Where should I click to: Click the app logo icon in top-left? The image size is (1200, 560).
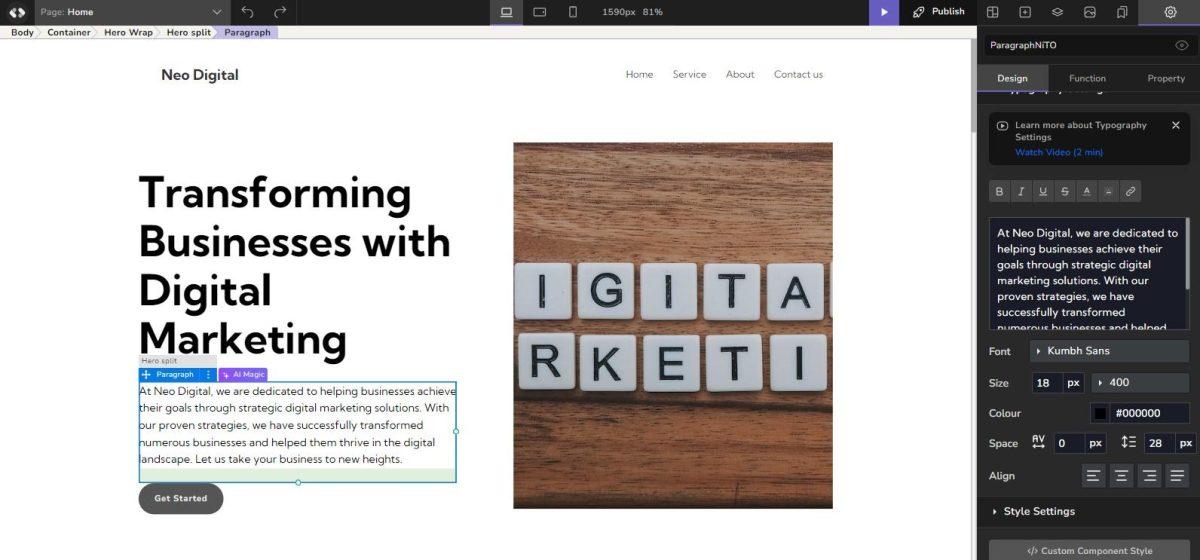[17, 12]
